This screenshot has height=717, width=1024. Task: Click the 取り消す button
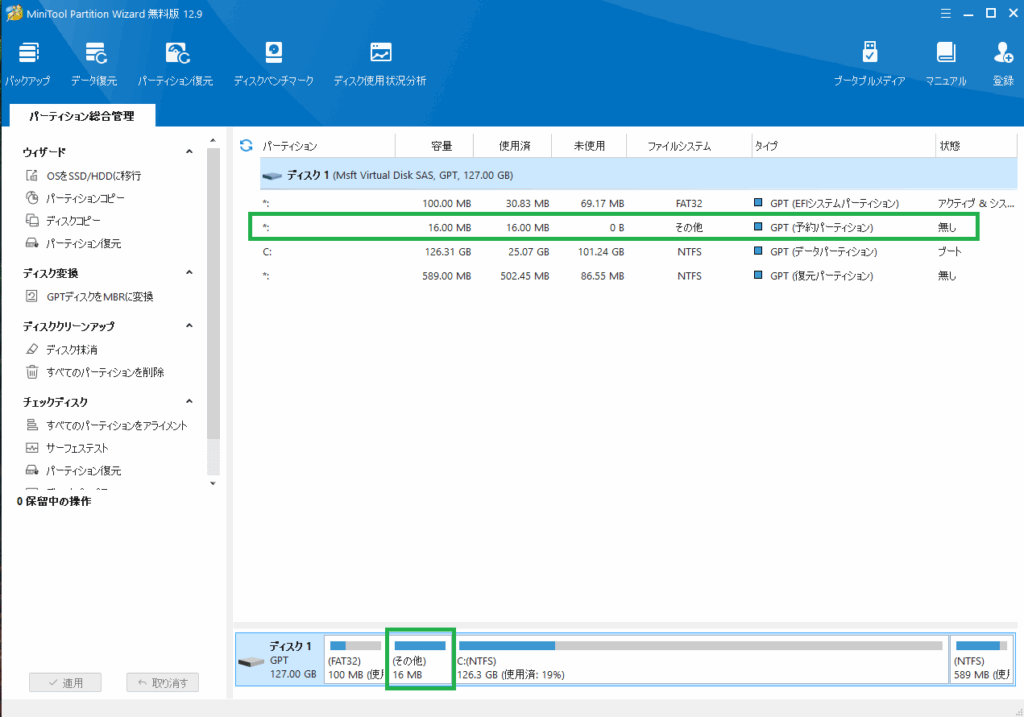point(163,683)
